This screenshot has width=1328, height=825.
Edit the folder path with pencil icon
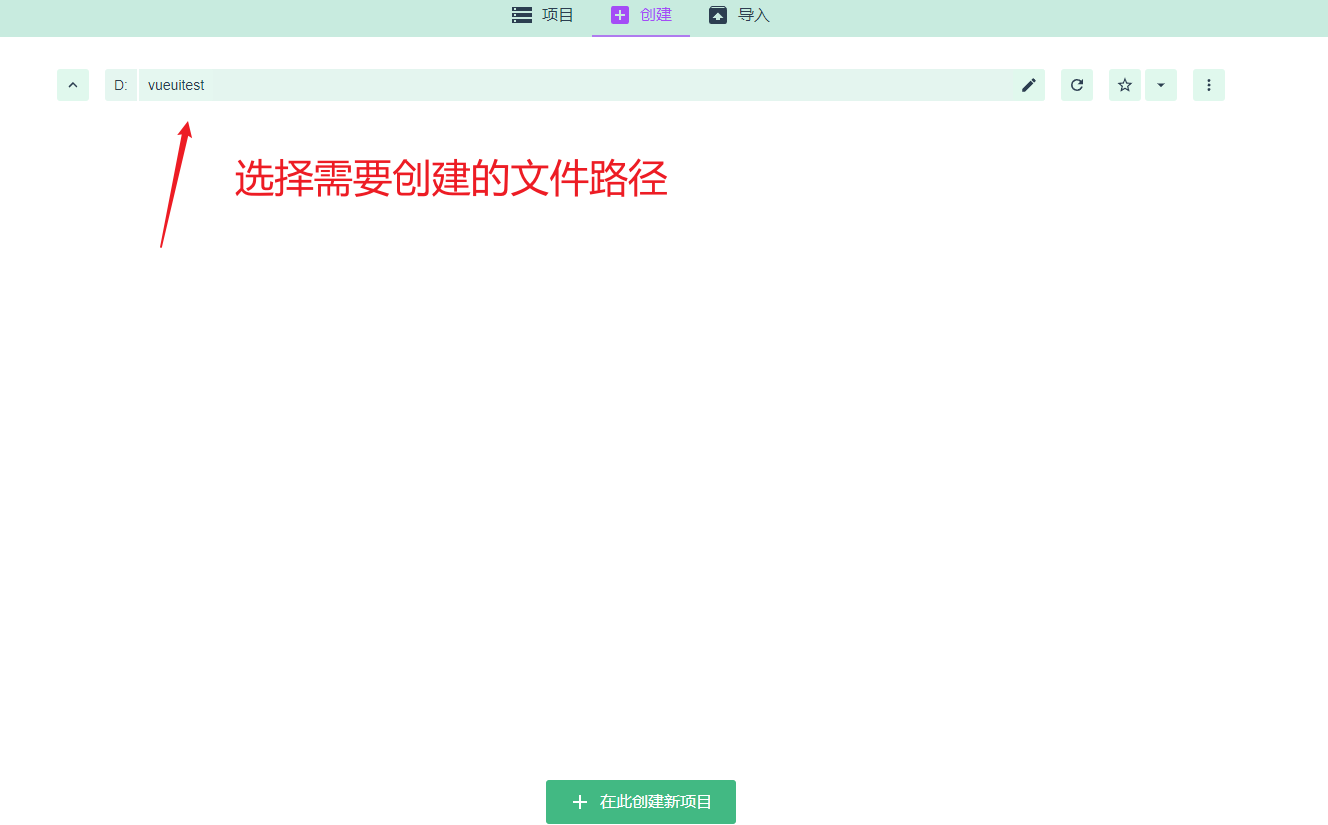(1029, 85)
